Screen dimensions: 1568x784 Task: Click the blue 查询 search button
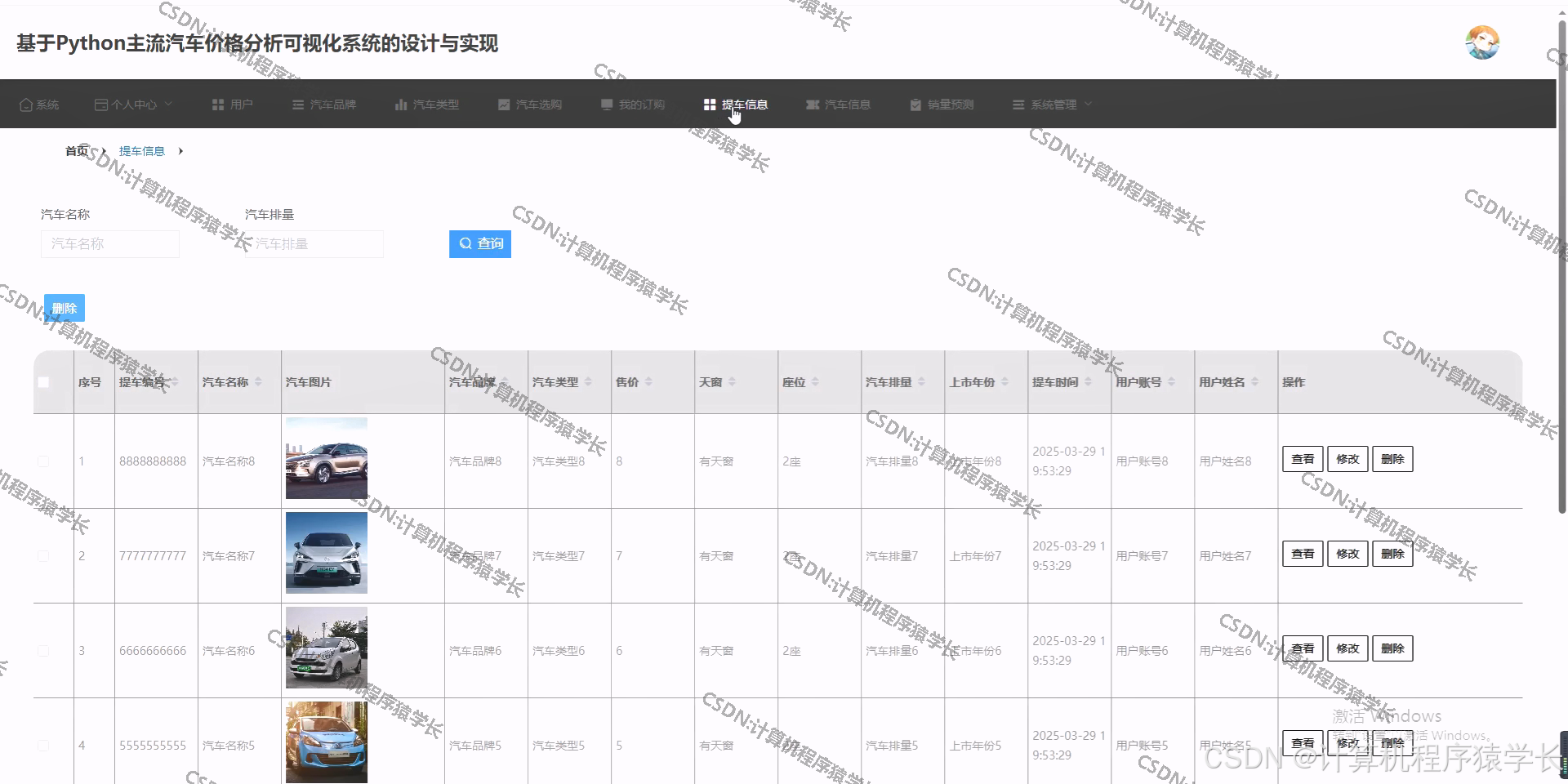coord(480,243)
